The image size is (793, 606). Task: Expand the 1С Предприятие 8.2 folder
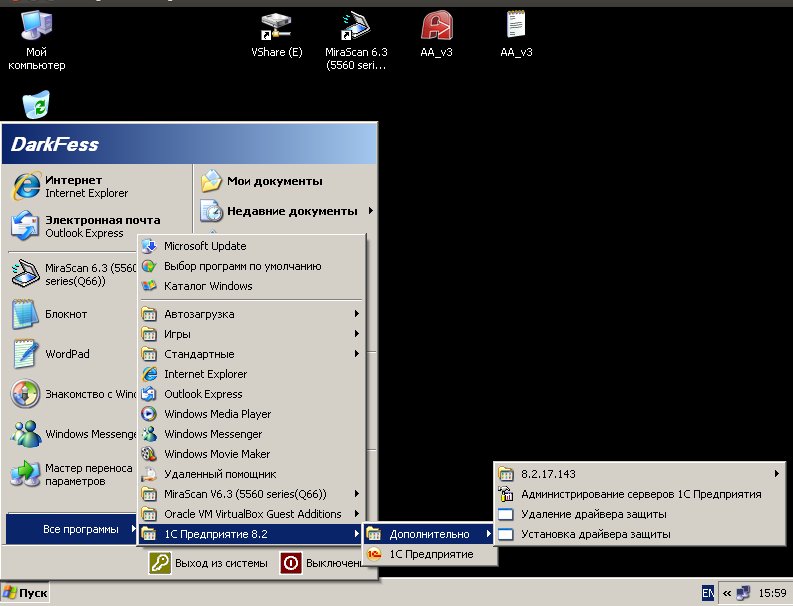click(x=251, y=534)
